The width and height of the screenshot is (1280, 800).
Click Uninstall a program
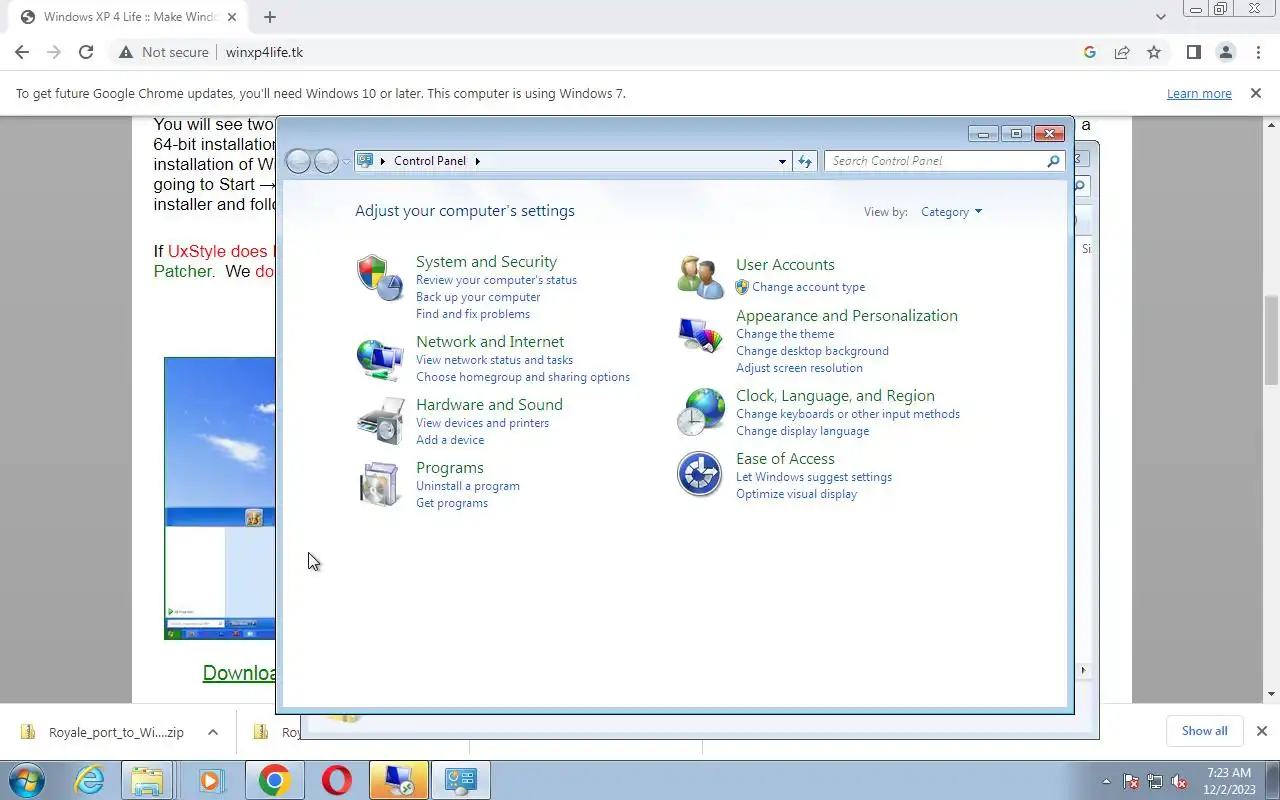[468, 486]
